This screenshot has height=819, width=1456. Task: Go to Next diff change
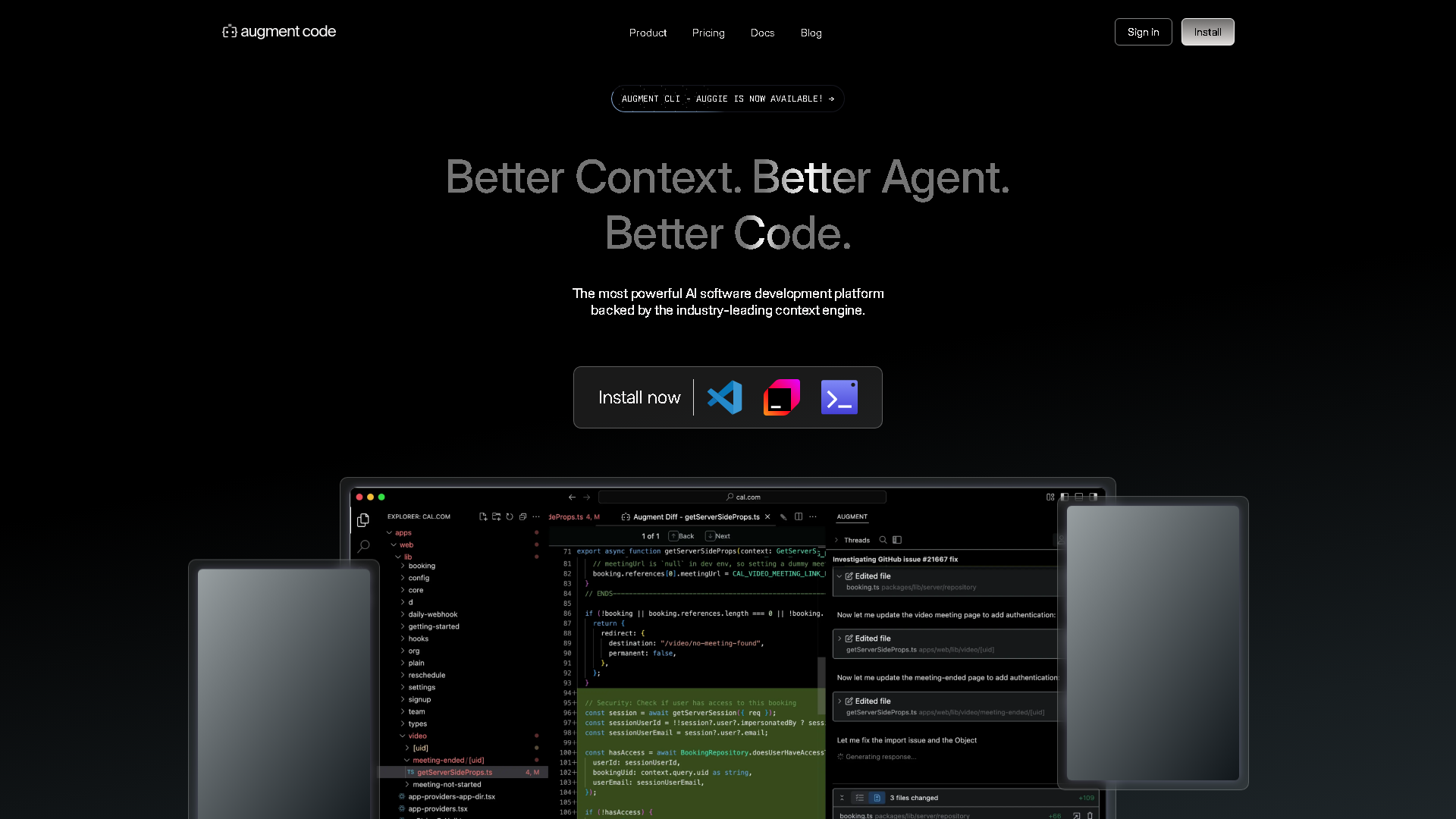pyautogui.click(x=718, y=536)
